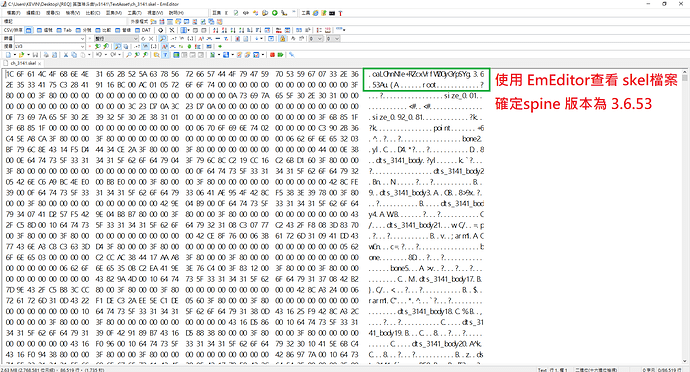This screenshot has width=690, height=372.
Task: Select the ch_3141.skel document tab
Action: (22, 63)
